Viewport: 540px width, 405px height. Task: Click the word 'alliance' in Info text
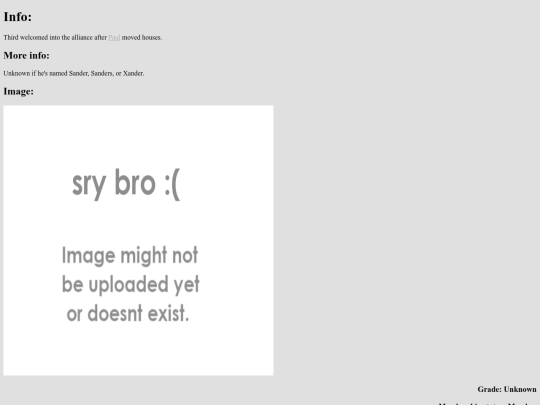coord(82,38)
